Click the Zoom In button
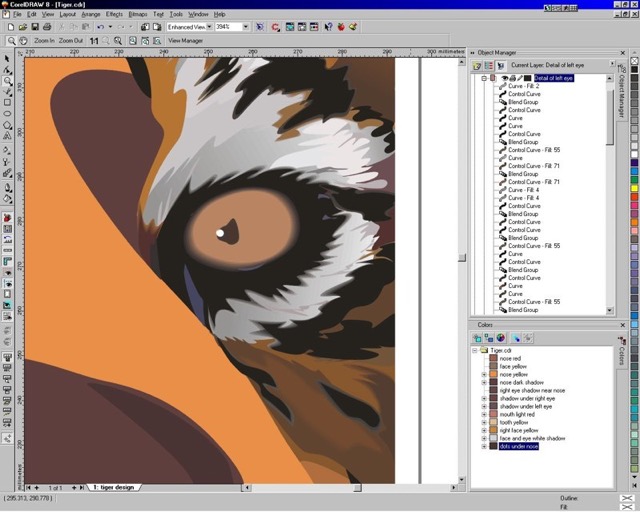This screenshot has height=512, width=640. click(44, 40)
